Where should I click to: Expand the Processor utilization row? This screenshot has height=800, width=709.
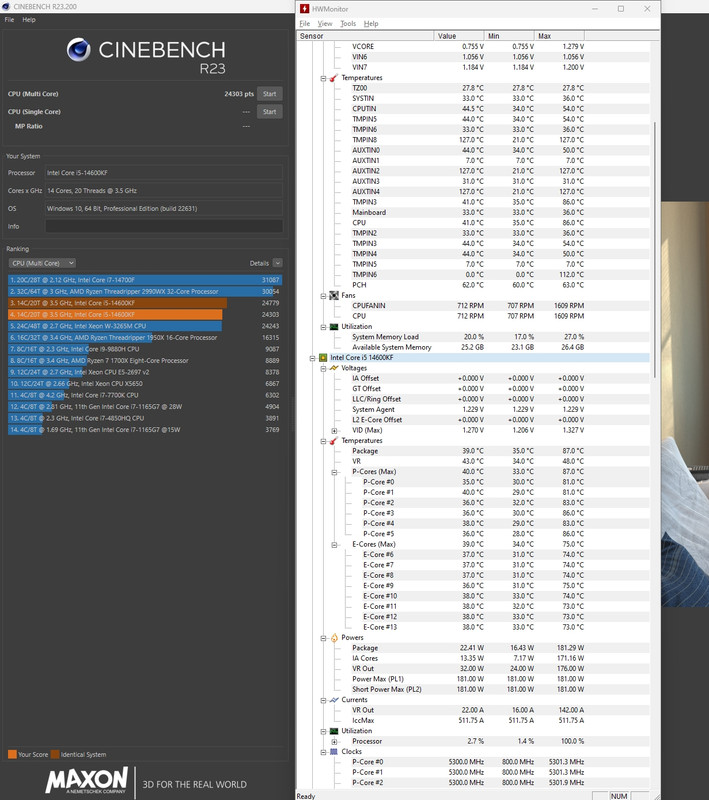coord(334,741)
